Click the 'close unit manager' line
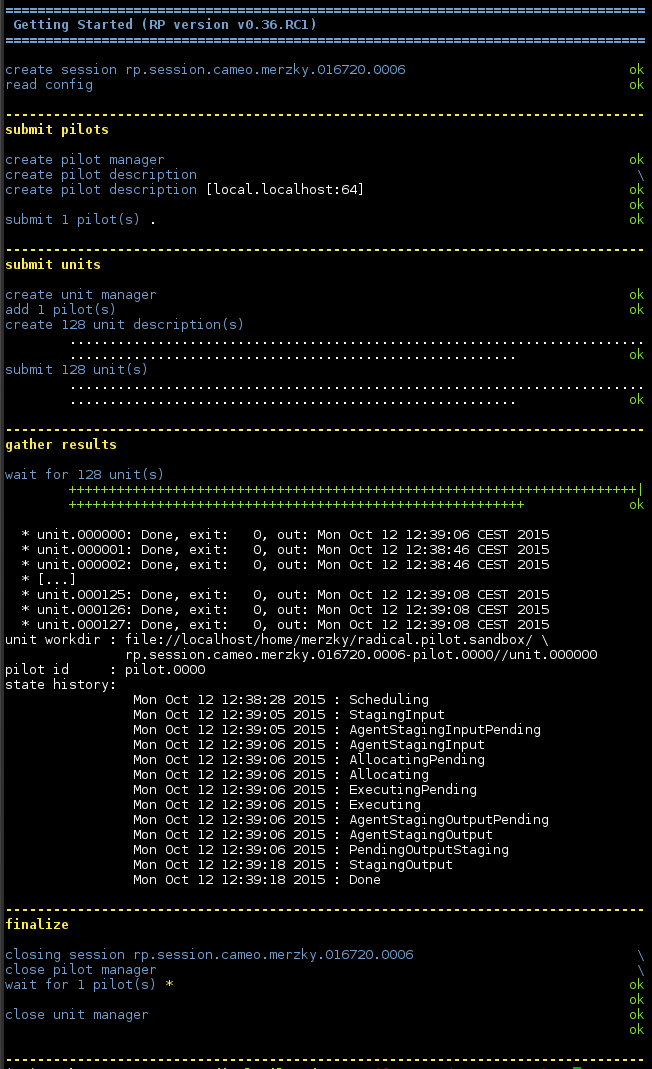 76,1014
